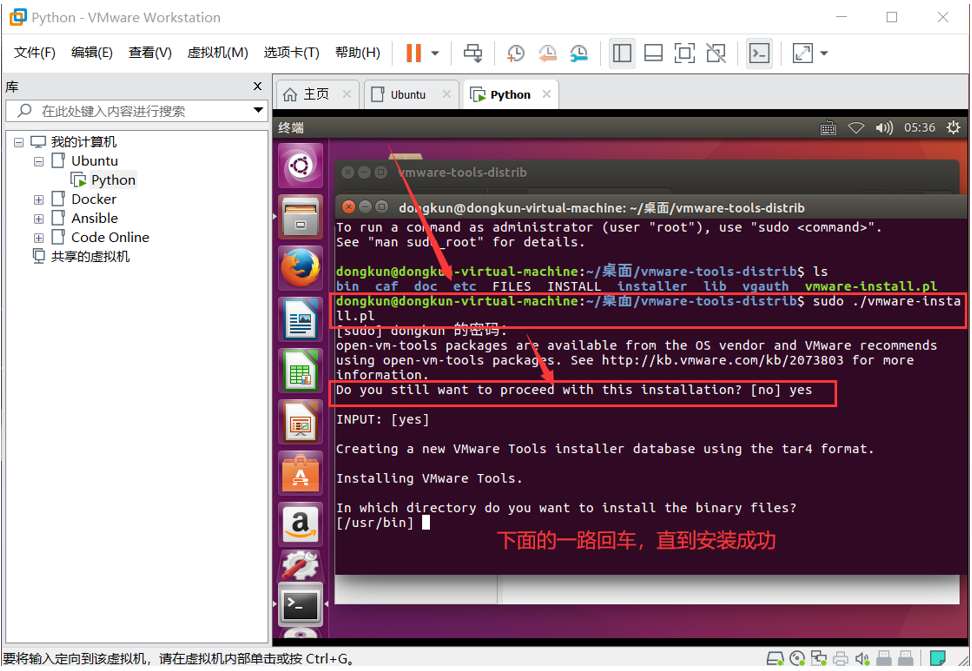This screenshot has width=972, height=671.
Task: Toggle the library sidebar view icon
Action: [x=622, y=53]
